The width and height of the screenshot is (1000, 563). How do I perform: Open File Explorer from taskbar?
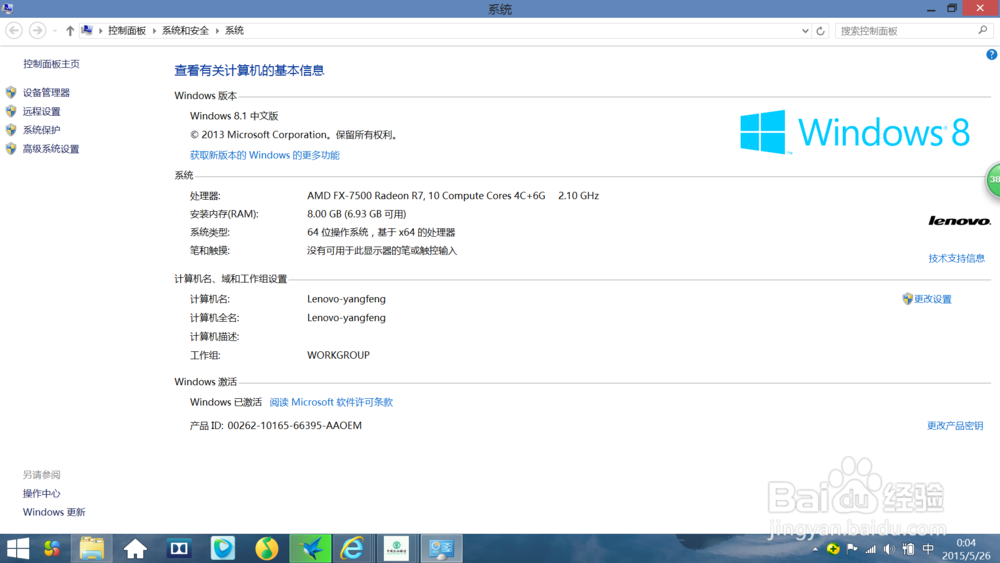92,548
